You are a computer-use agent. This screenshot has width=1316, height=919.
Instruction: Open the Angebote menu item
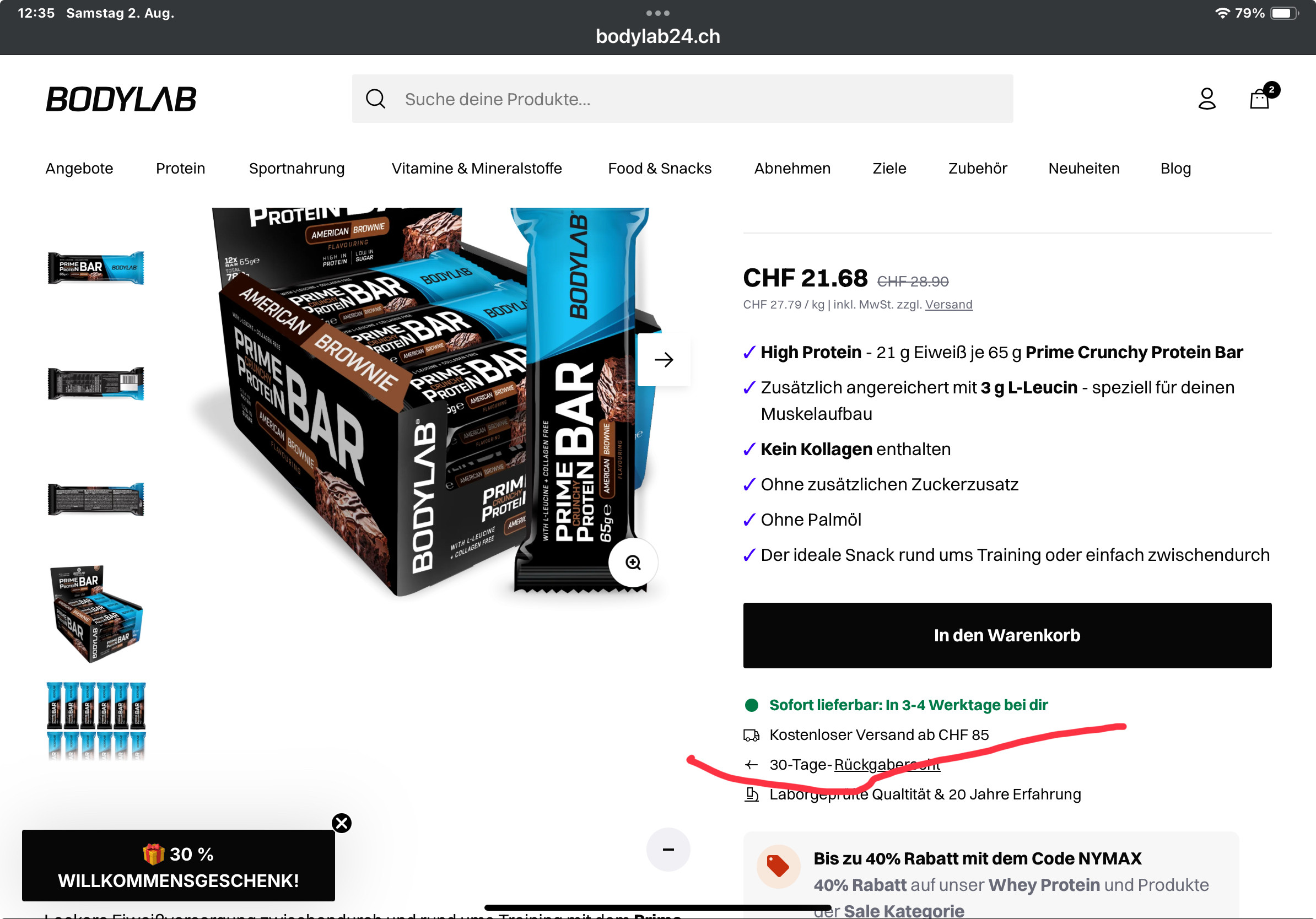pyautogui.click(x=79, y=169)
